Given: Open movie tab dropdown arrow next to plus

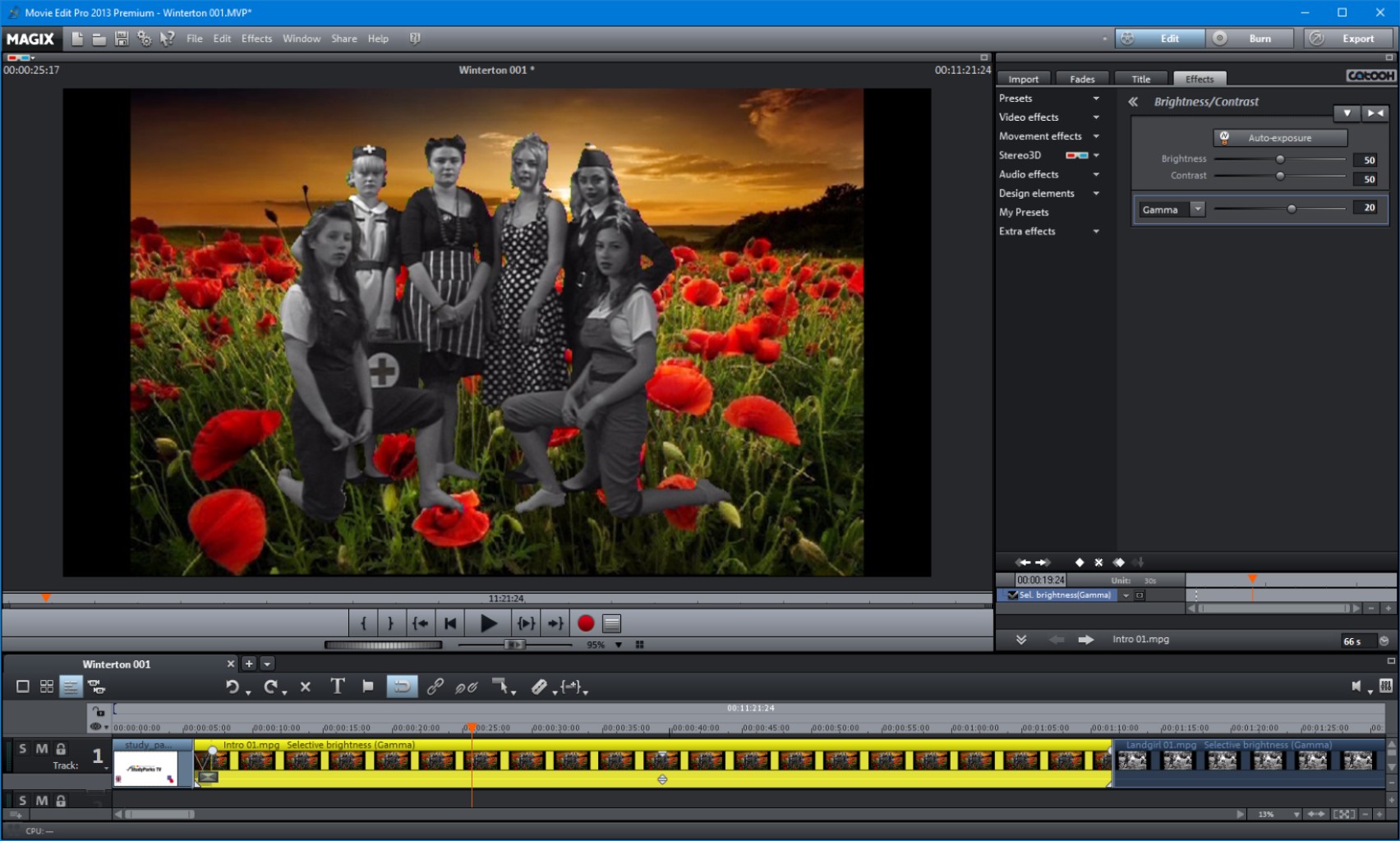Looking at the screenshot, I should click(267, 664).
